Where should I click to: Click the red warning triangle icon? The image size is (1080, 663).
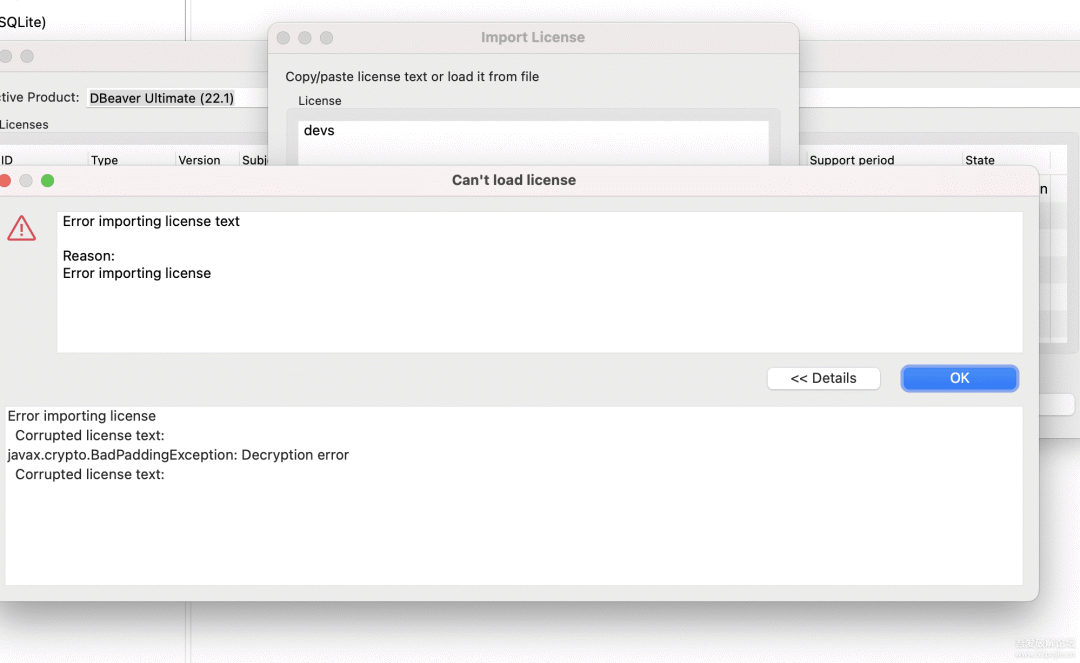point(21,229)
